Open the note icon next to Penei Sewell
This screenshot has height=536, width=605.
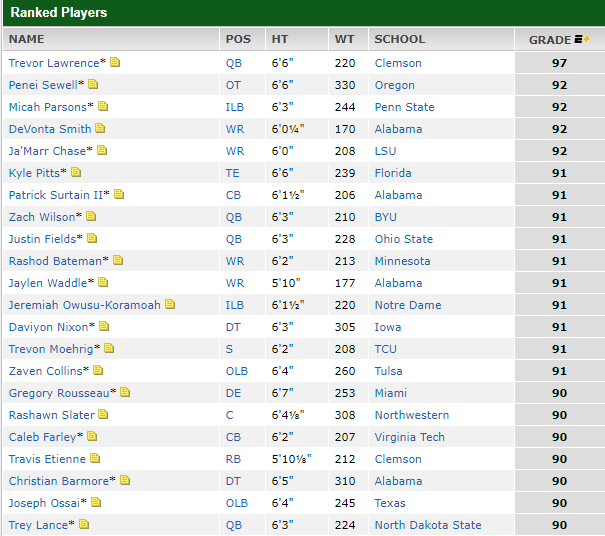click(x=93, y=85)
